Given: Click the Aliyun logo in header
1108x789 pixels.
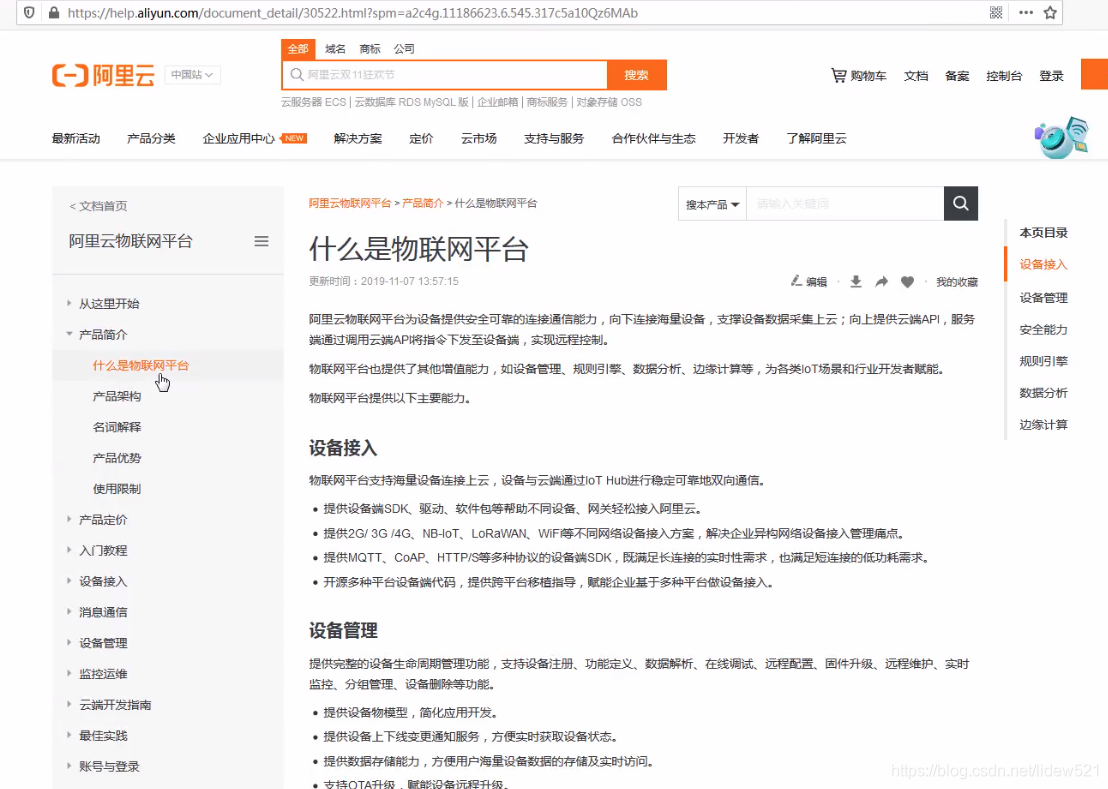Looking at the screenshot, I should pyautogui.click(x=103, y=75).
